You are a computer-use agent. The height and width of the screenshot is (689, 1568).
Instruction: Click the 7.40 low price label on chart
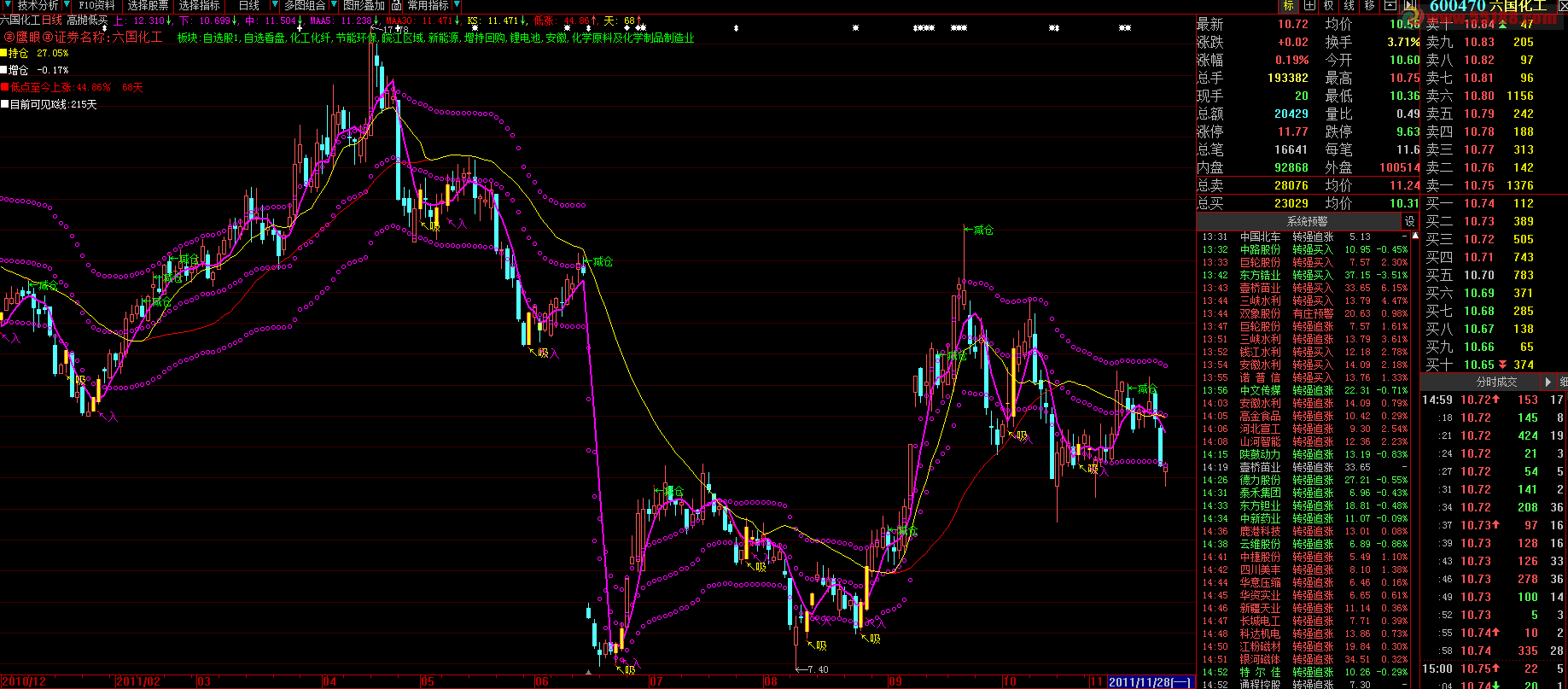point(817,669)
